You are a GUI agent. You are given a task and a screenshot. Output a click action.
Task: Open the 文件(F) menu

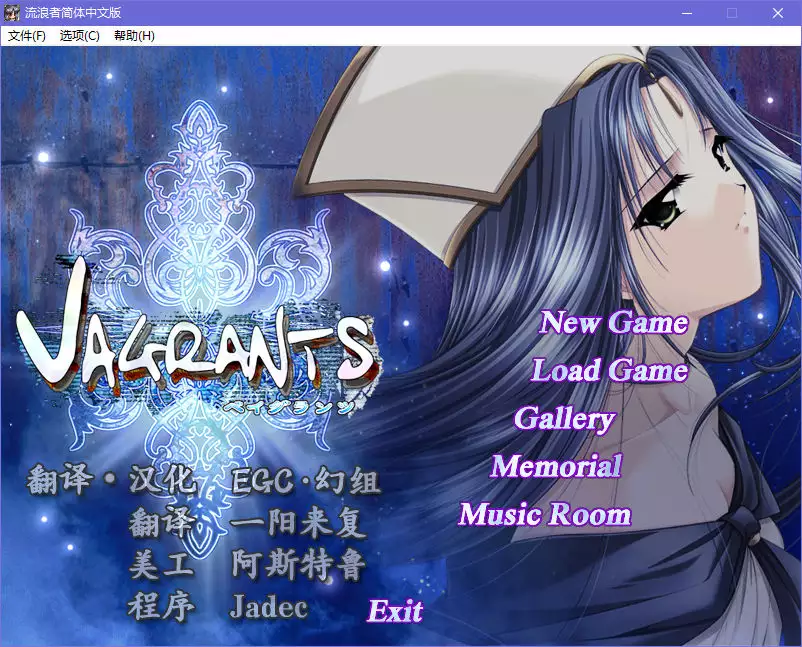point(24,35)
